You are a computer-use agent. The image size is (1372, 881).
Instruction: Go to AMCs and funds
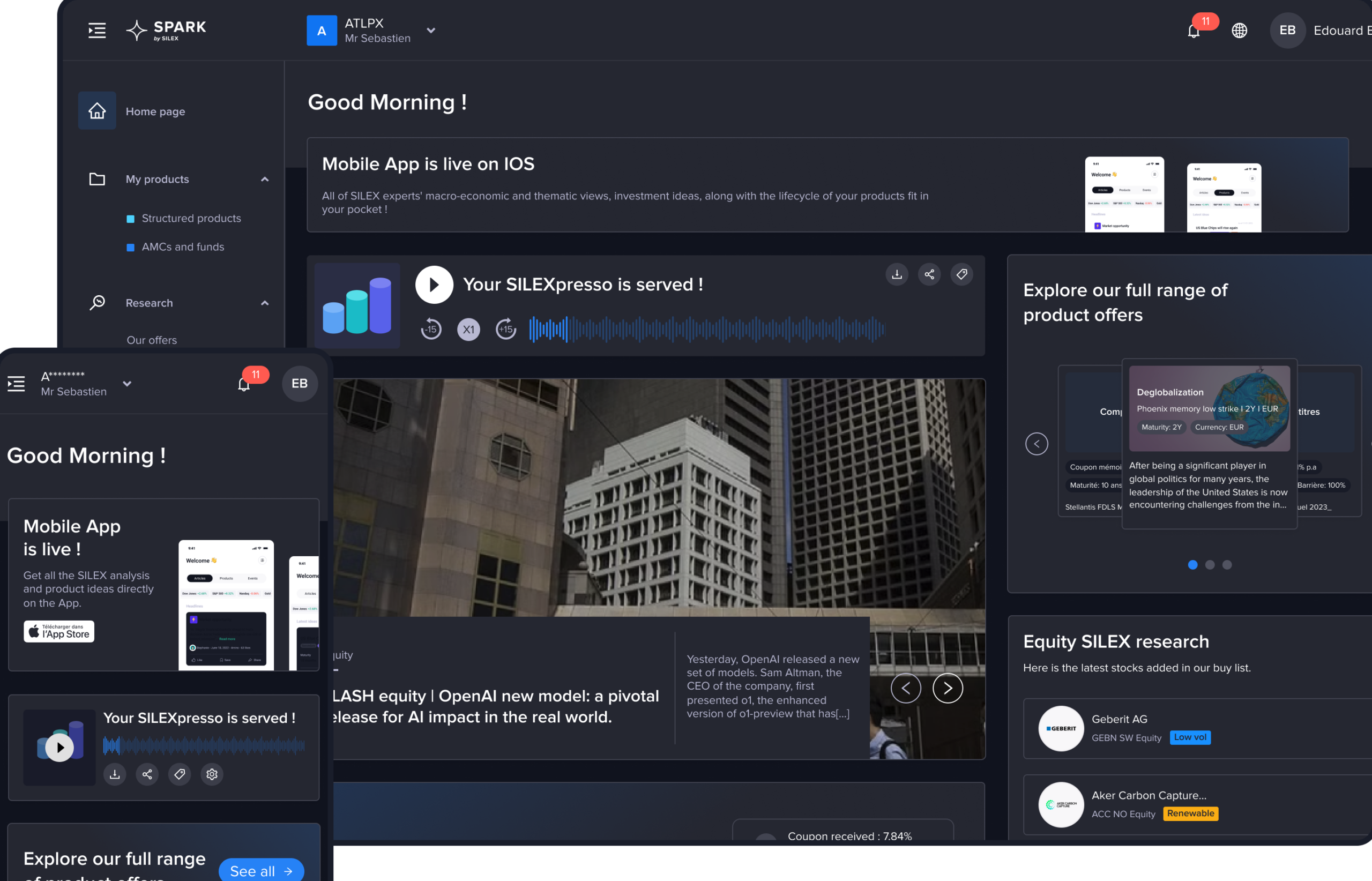(183, 247)
